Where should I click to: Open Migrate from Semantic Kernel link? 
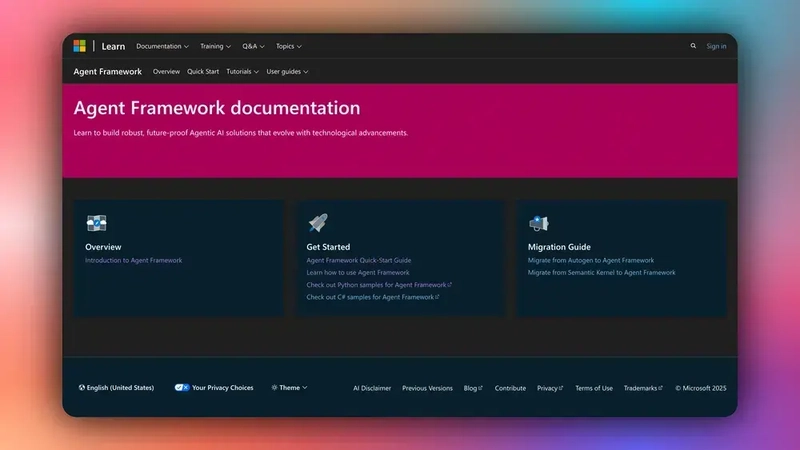pyautogui.click(x=602, y=272)
